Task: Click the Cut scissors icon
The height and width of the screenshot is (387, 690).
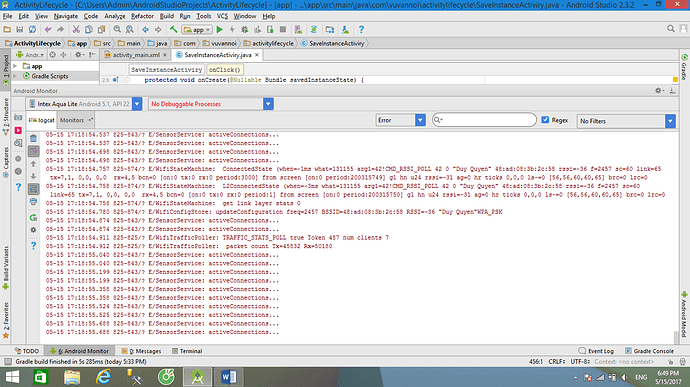Action: coord(76,29)
